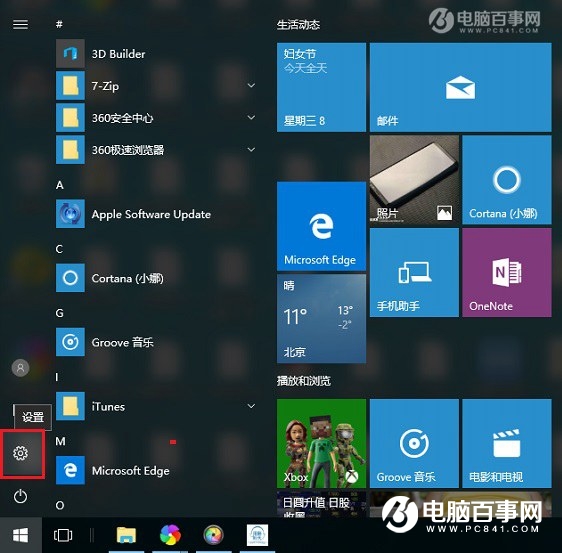The width and height of the screenshot is (562, 553).
Task: Expand the iTunes folder chevron
Action: pos(252,406)
